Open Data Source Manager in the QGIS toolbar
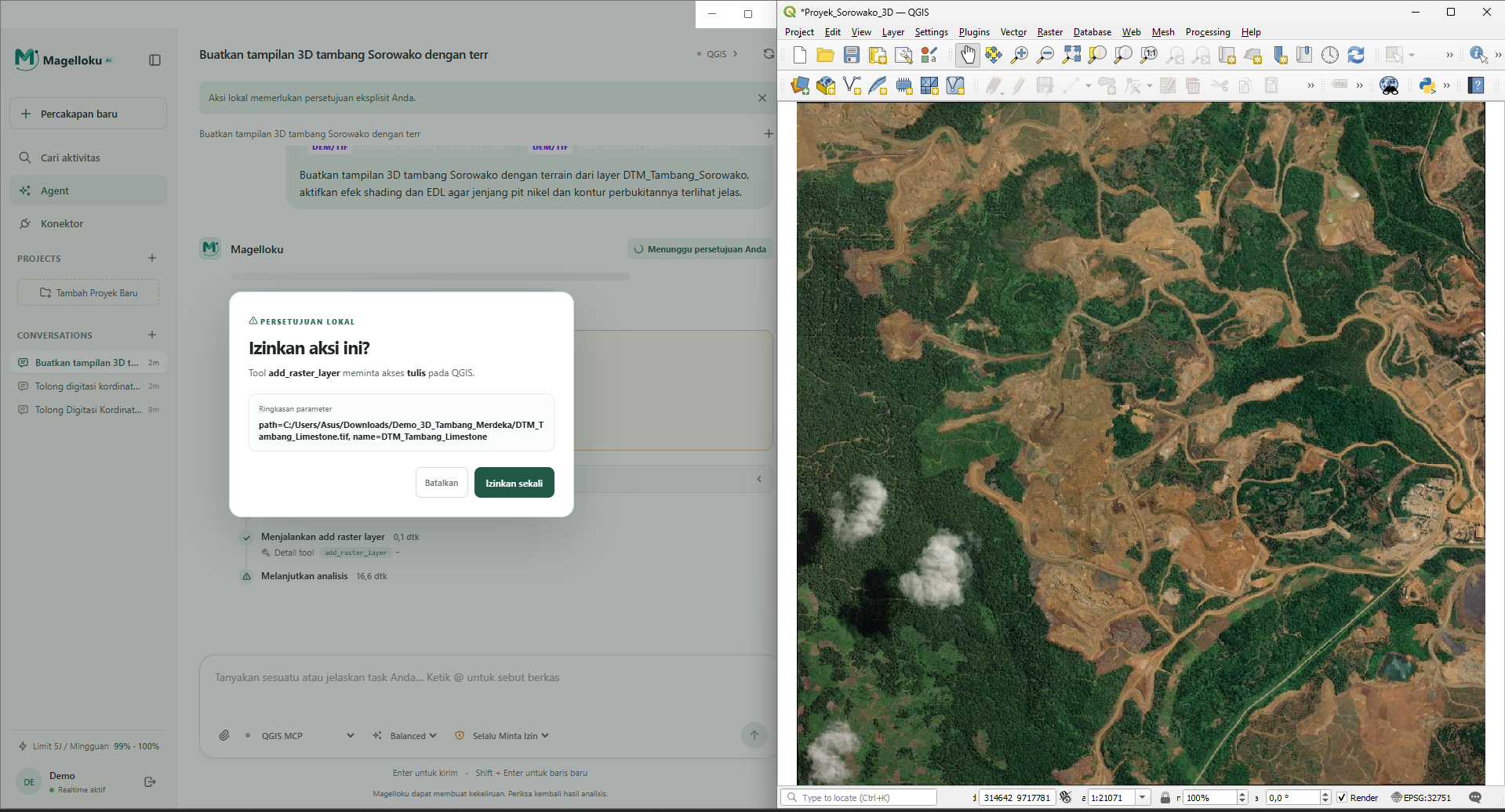Screen dimensions: 1505x812 tap(800, 85)
